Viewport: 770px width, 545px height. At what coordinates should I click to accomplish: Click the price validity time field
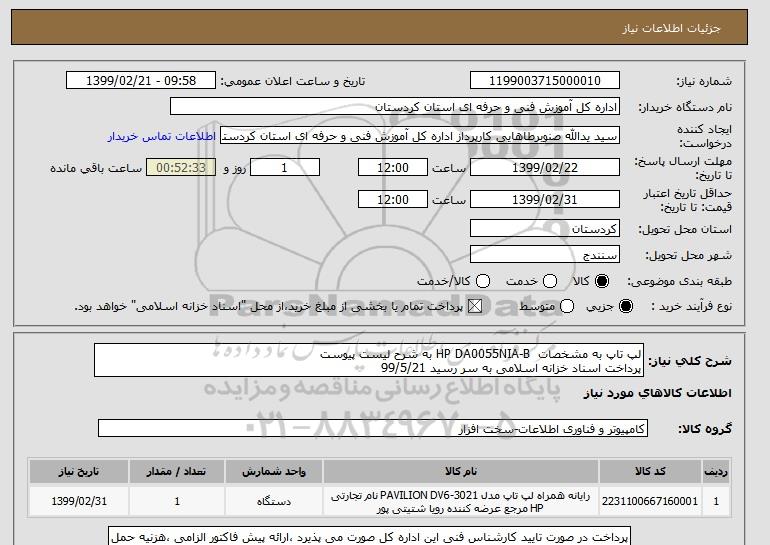[393, 199]
